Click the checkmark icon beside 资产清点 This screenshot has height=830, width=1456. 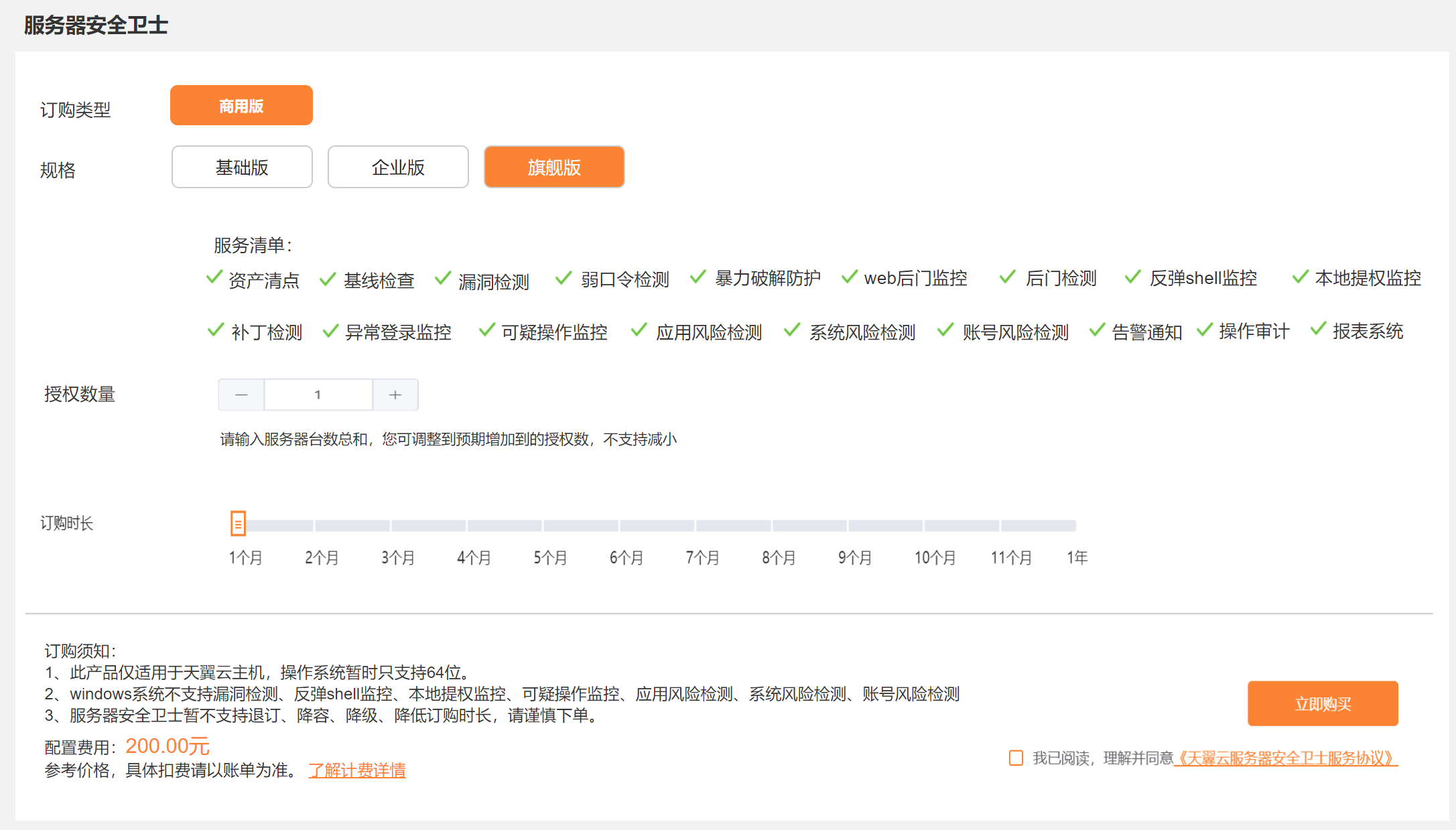coord(214,277)
